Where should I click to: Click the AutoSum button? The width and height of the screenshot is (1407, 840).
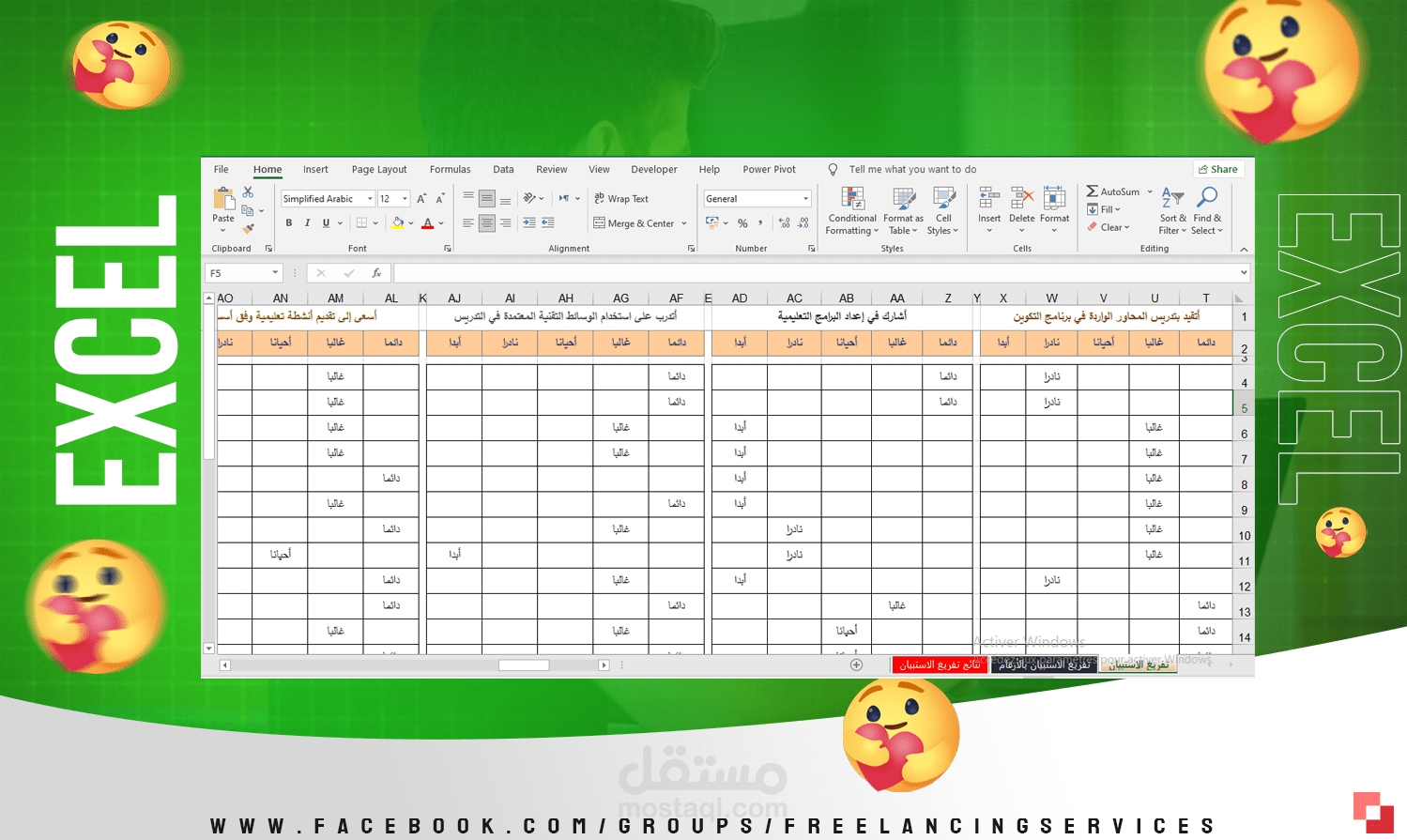click(x=1113, y=191)
